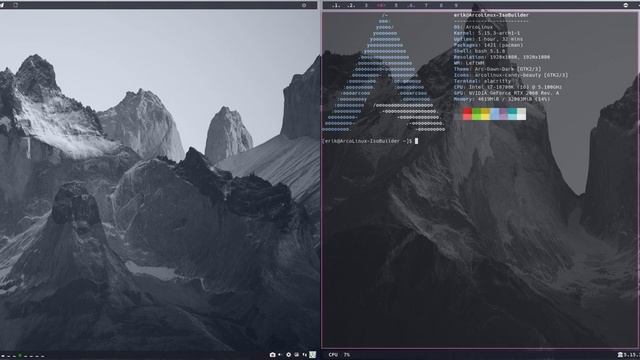The height and width of the screenshot is (360, 640).
Task: Click the 'WM: LeftWM' line
Action: click(469, 63)
